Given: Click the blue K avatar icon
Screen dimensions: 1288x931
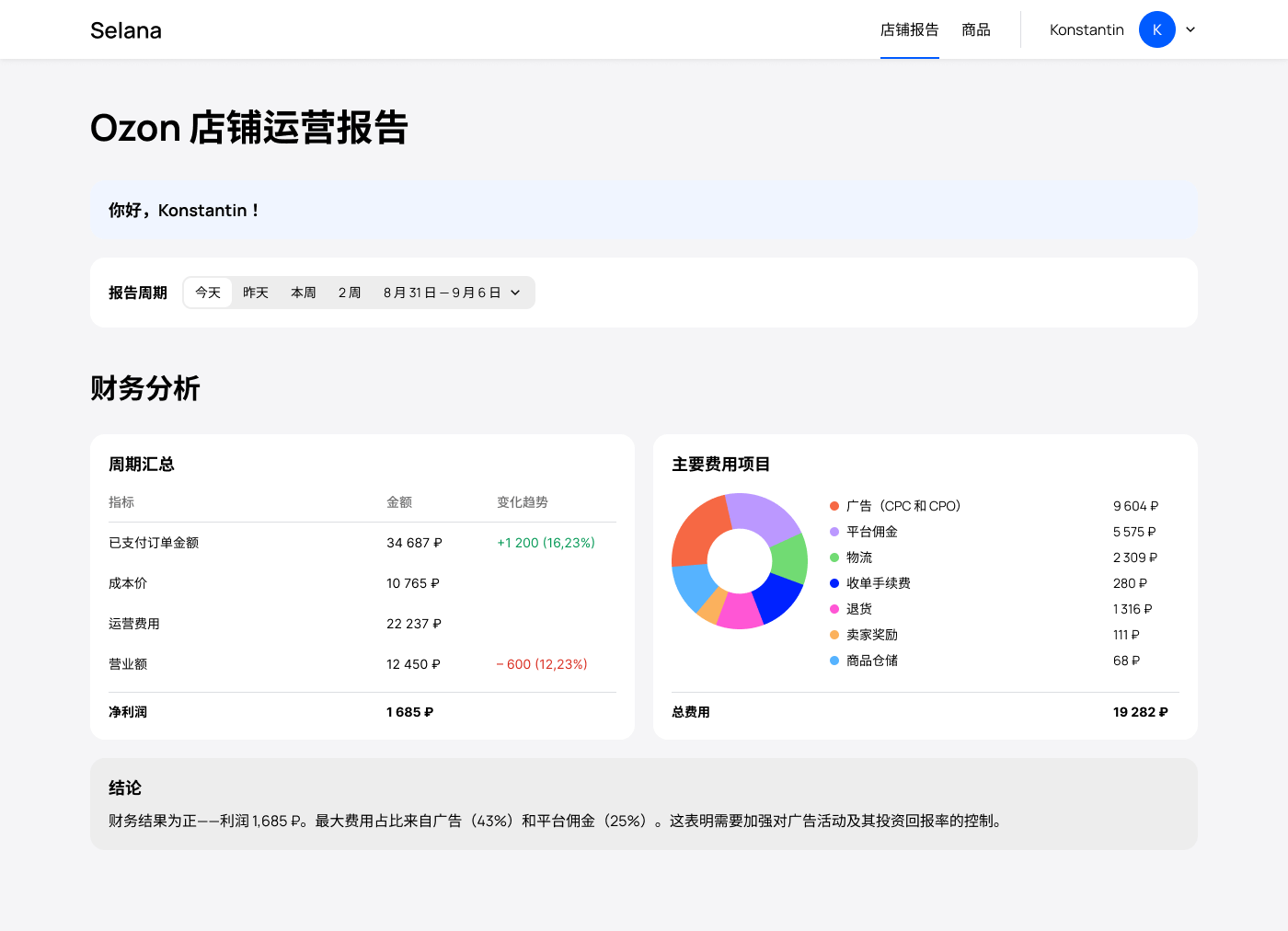Looking at the screenshot, I should tap(1156, 29).
